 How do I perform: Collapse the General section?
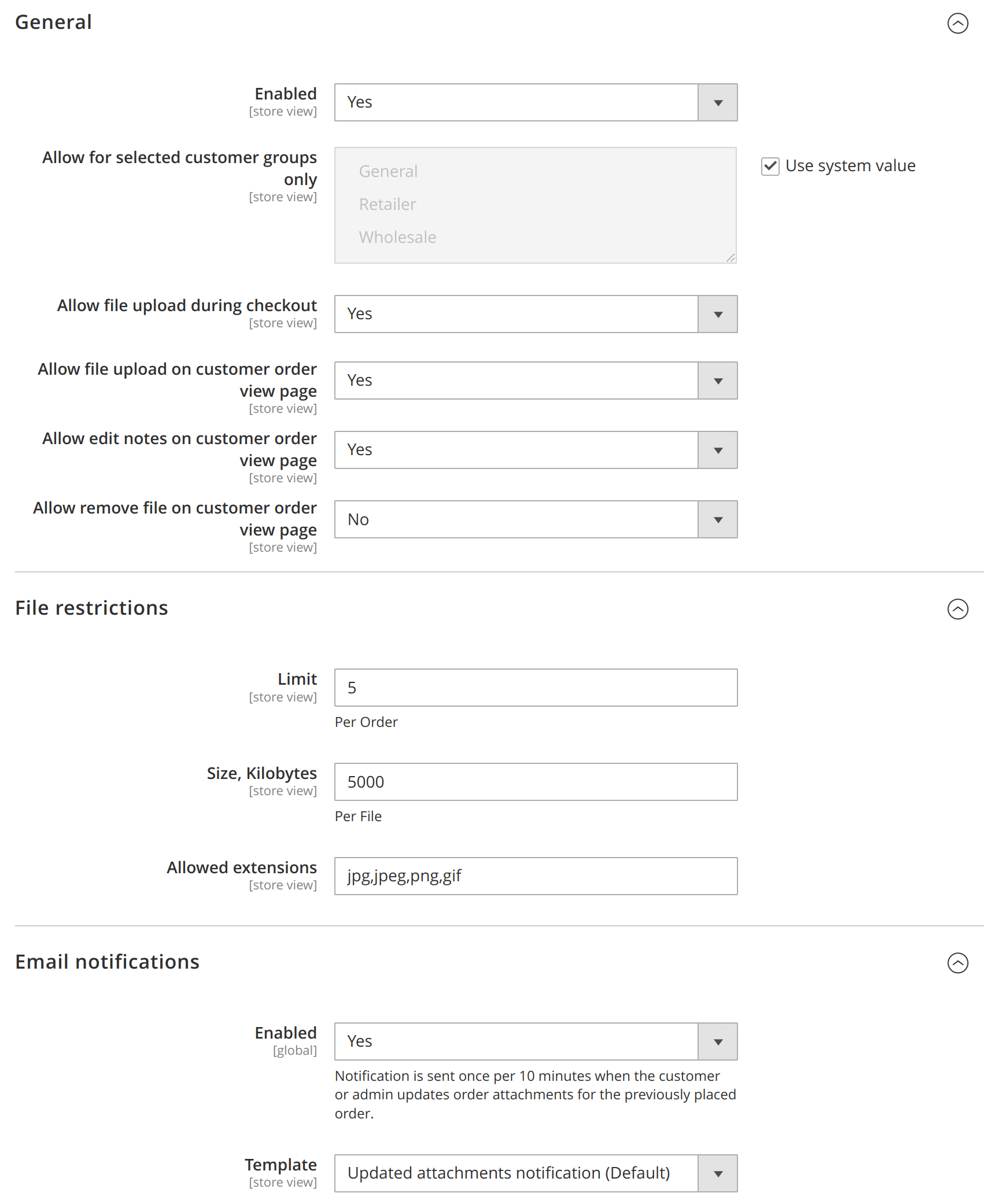click(x=957, y=24)
